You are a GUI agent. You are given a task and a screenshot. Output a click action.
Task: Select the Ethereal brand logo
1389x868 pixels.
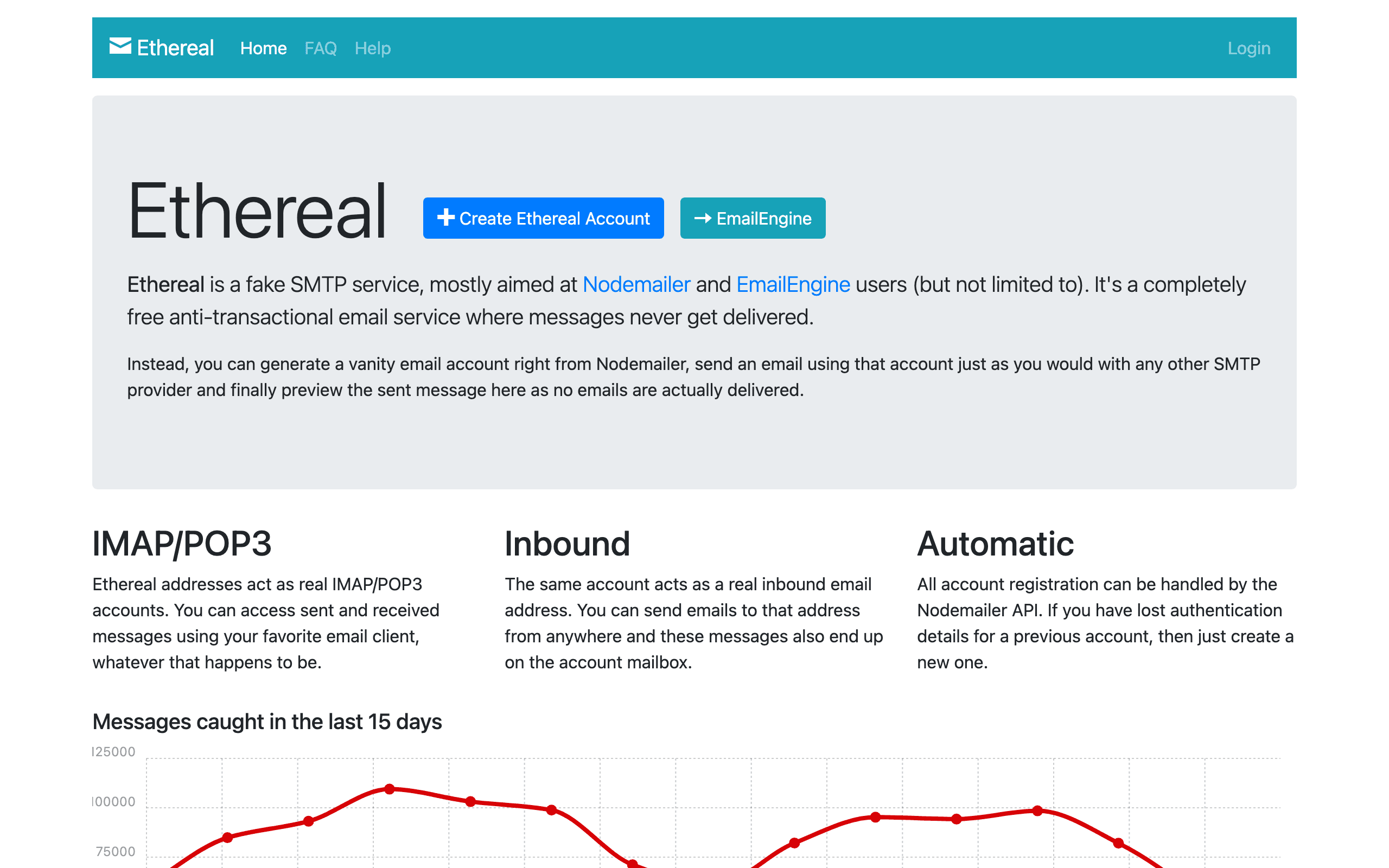click(162, 47)
